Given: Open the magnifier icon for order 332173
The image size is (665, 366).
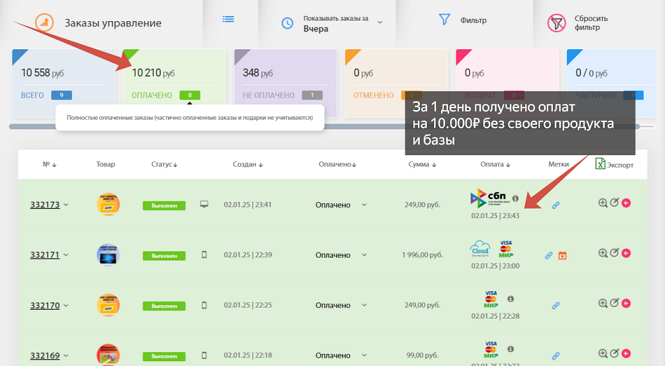Looking at the screenshot, I should [603, 203].
